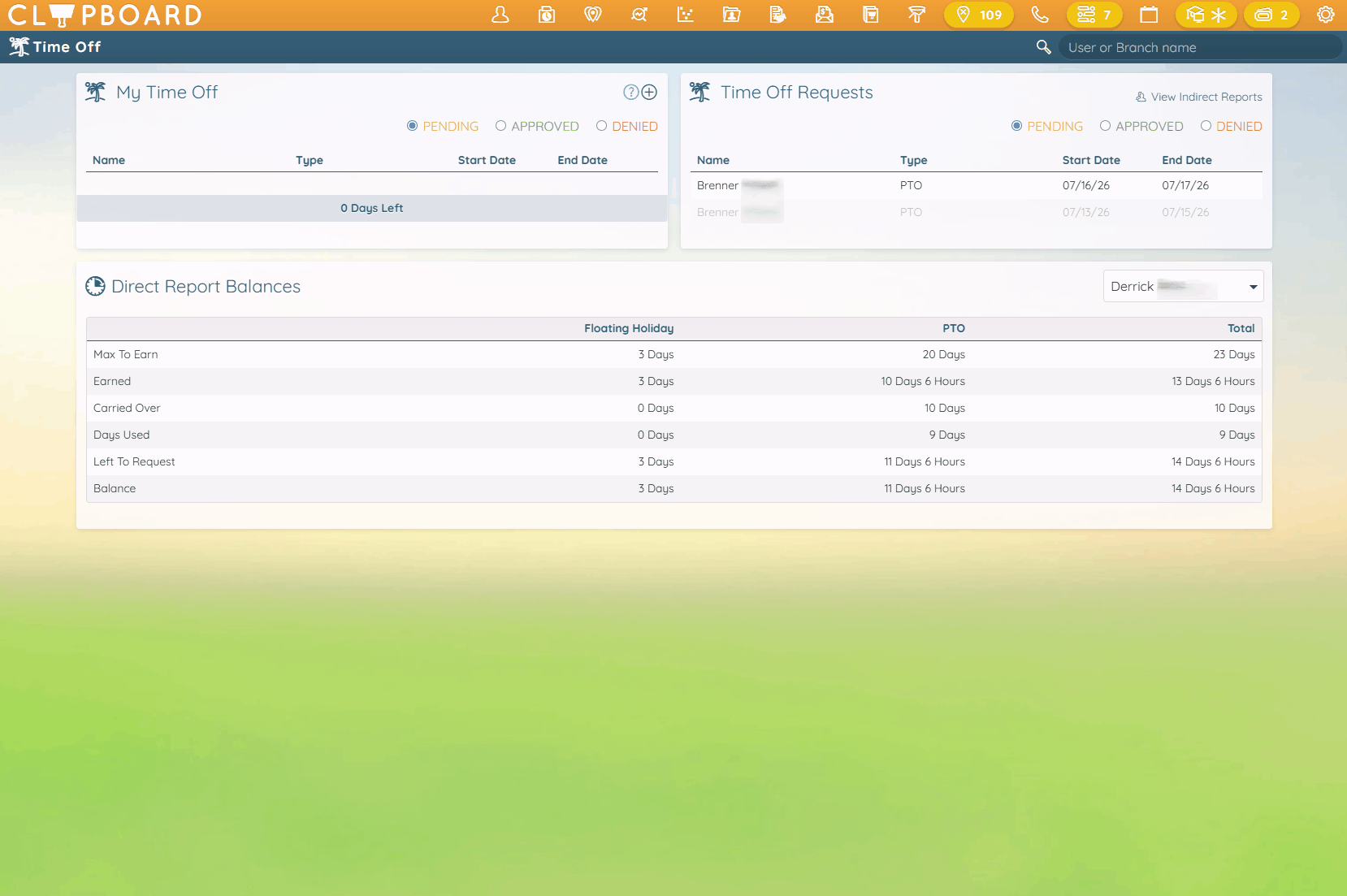Image resolution: width=1347 pixels, height=896 pixels.
Task: Open the Derrick employee dropdown
Action: [1183, 286]
